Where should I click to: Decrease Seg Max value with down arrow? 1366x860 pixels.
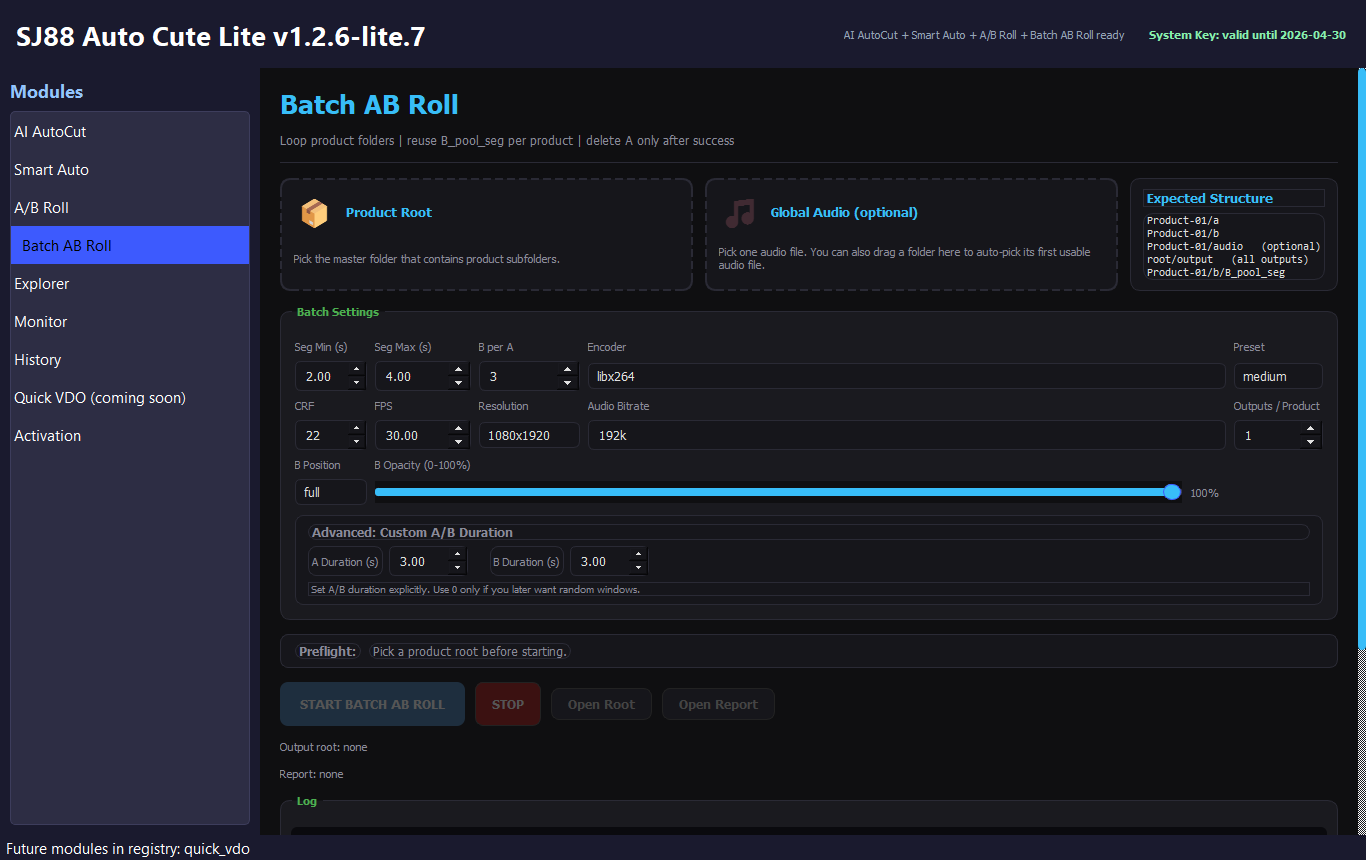[458, 383]
